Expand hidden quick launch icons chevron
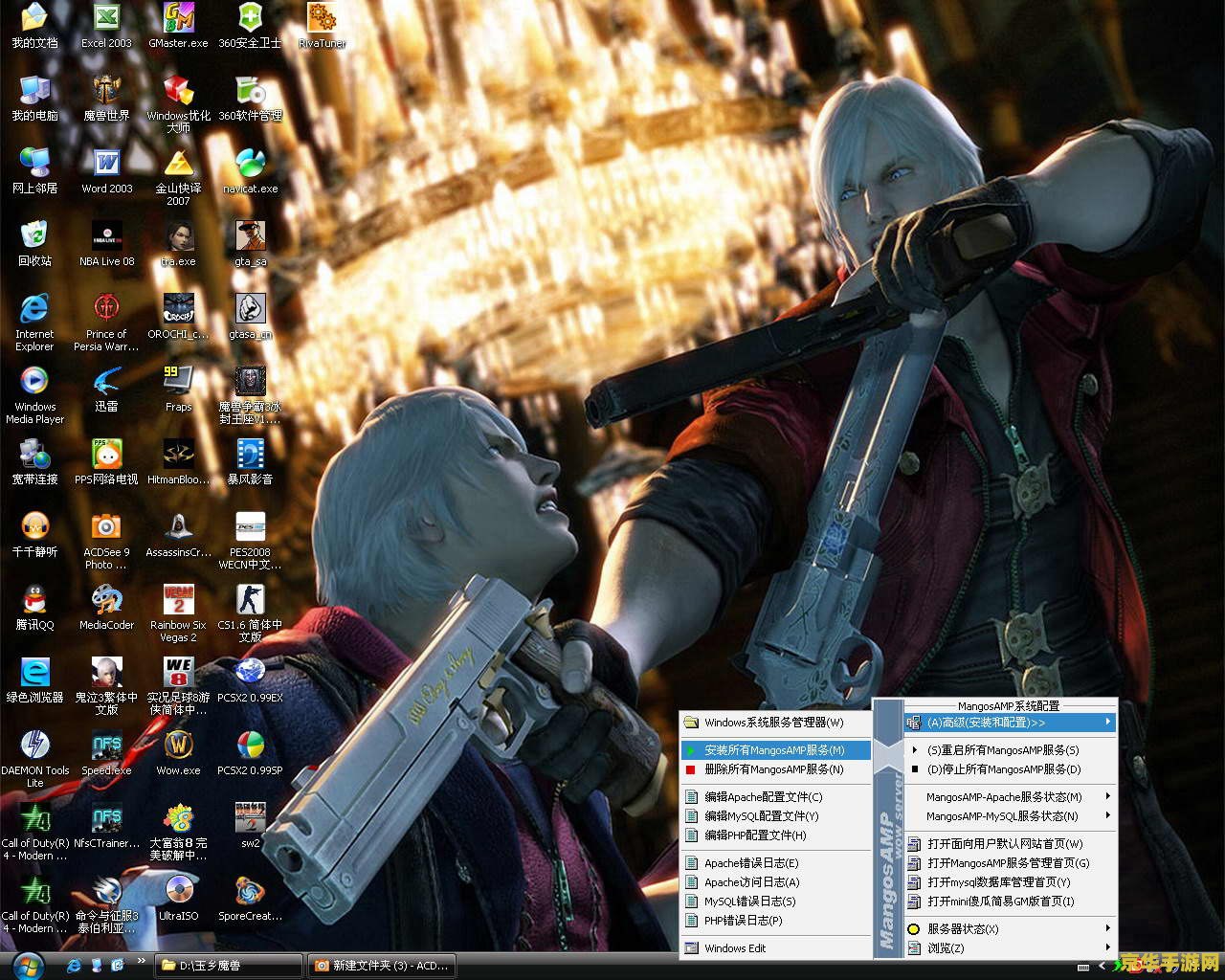 click(x=142, y=961)
